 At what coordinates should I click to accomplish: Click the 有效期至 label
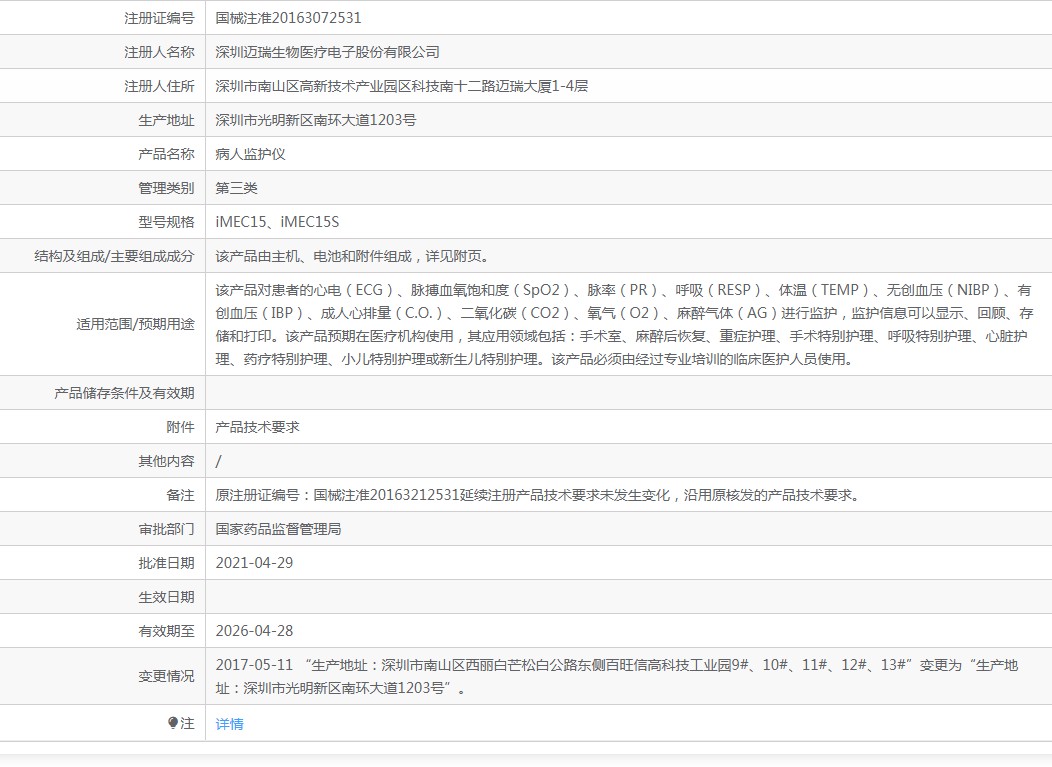pos(166,631)
